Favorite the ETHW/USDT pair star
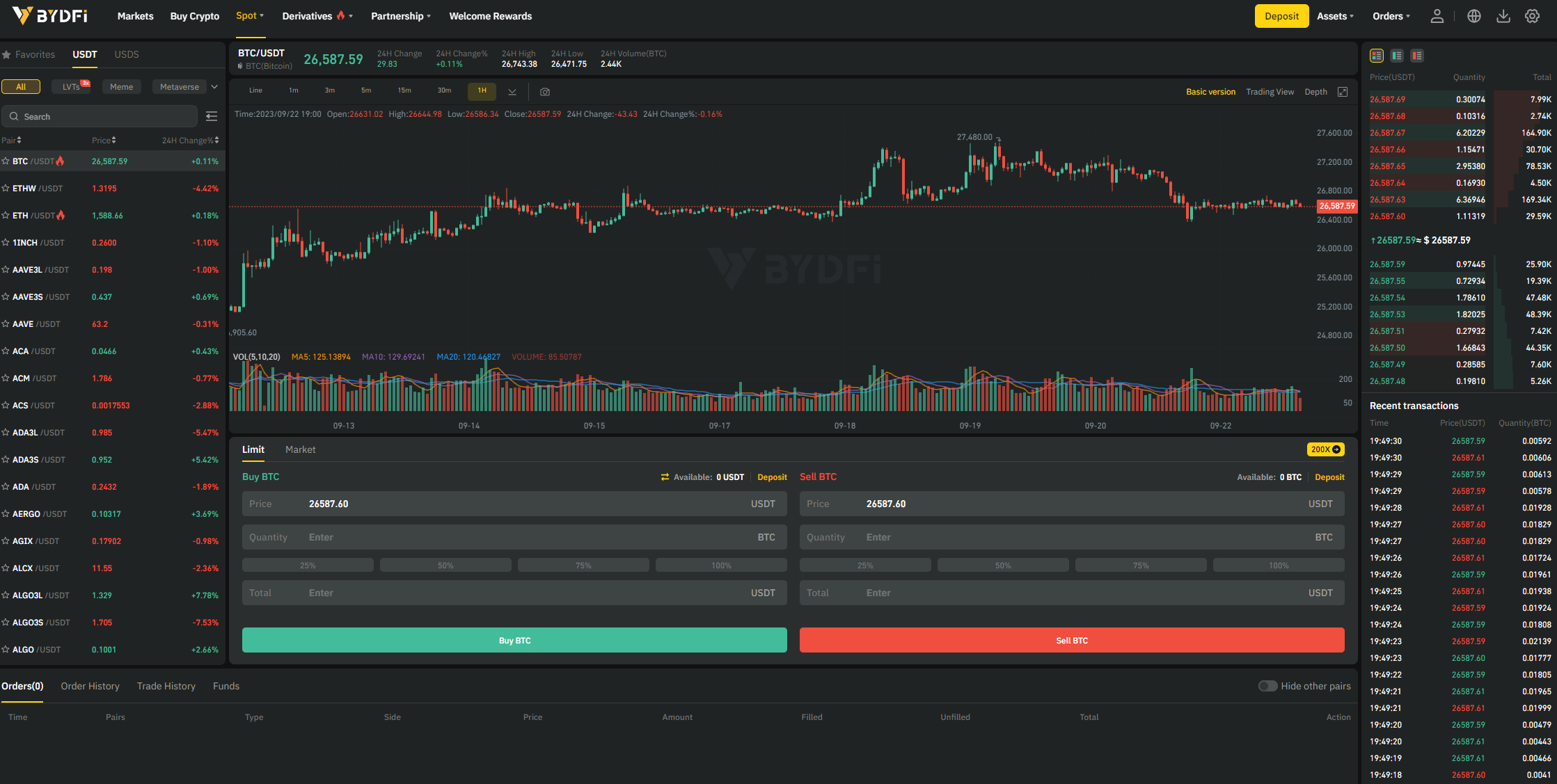 pos(6,189)
